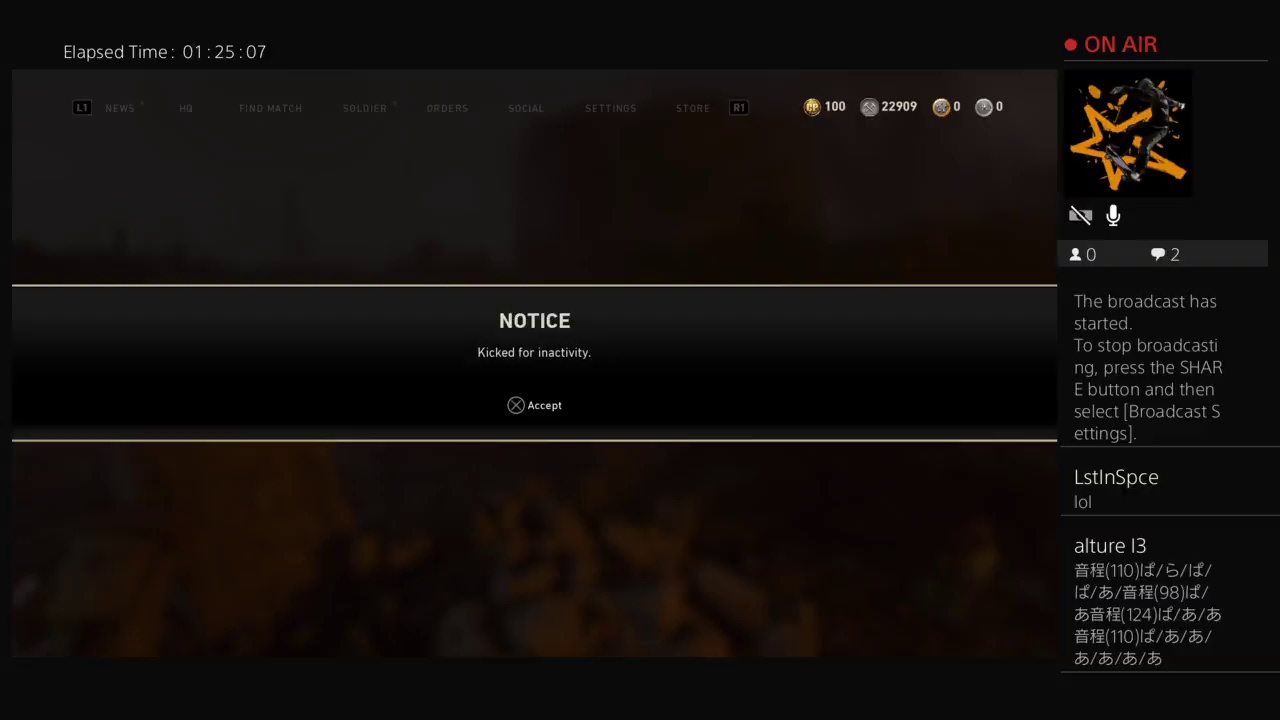The image size is (1280, 720).
Task: Toggle the broadcast microphone icon
Action: pyautogui.click(x=1113, y=215)
